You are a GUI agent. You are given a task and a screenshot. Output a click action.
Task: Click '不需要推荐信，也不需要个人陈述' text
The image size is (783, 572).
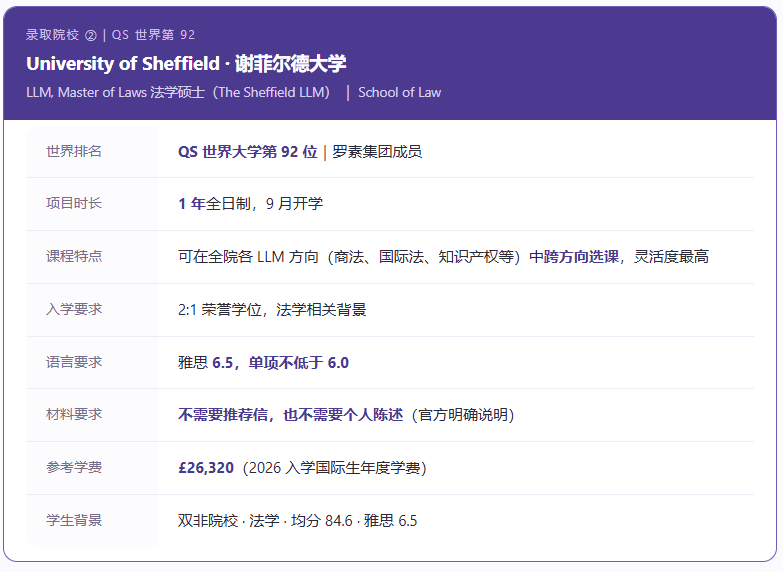[291, 415]
